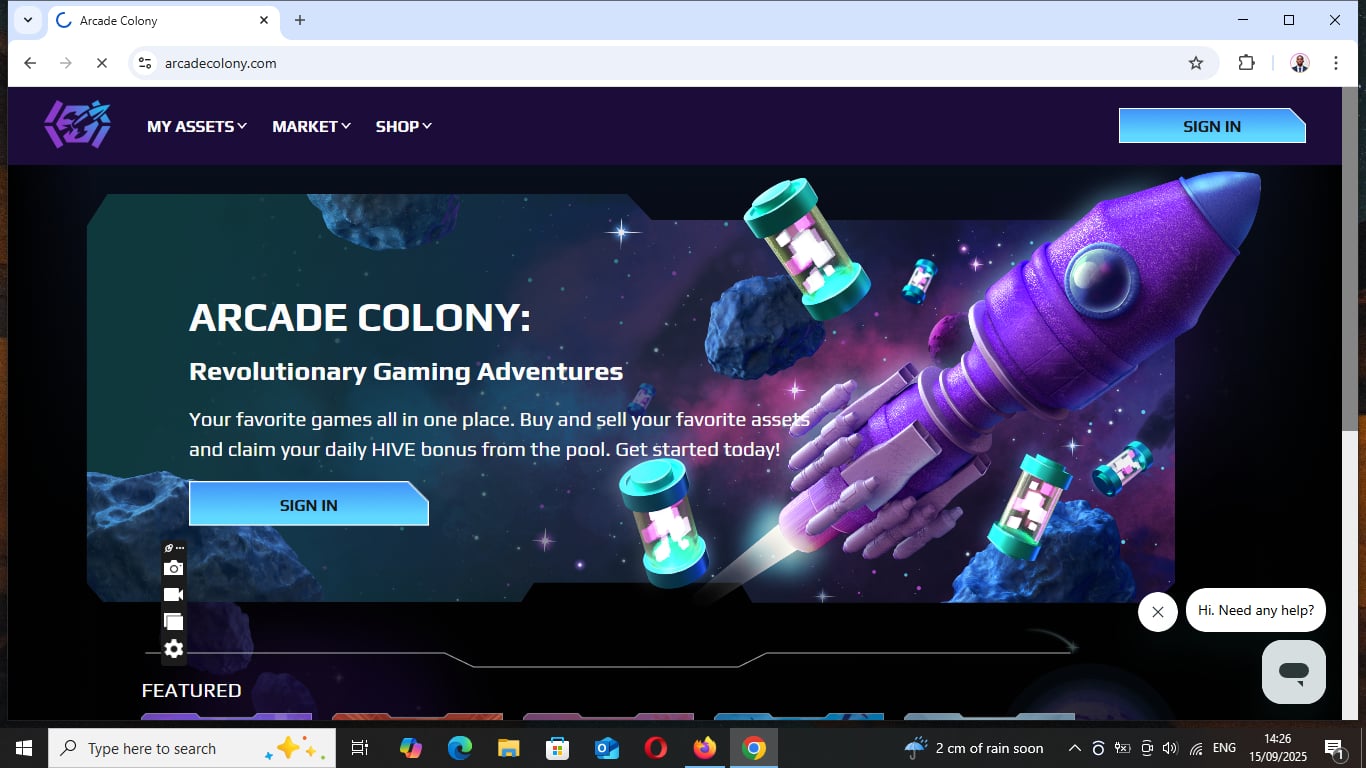The height and width of the screenshot is (768, 1366).
Task: Open the notification center icon
Action: coord(1334,748)
